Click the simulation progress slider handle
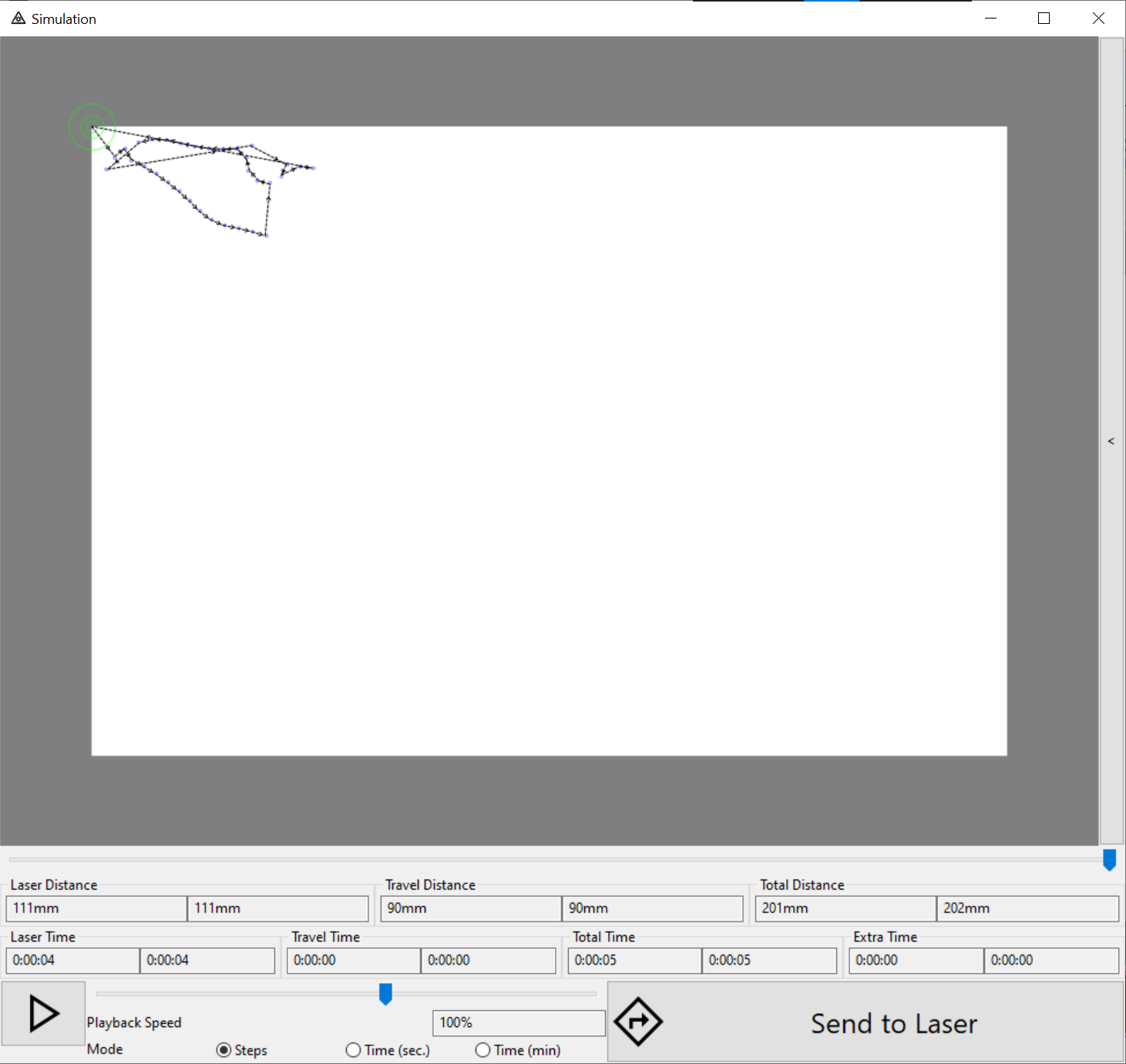Image resolution: width=1126 pixels, height=1064 pixels. click(x=1109, y=860)
